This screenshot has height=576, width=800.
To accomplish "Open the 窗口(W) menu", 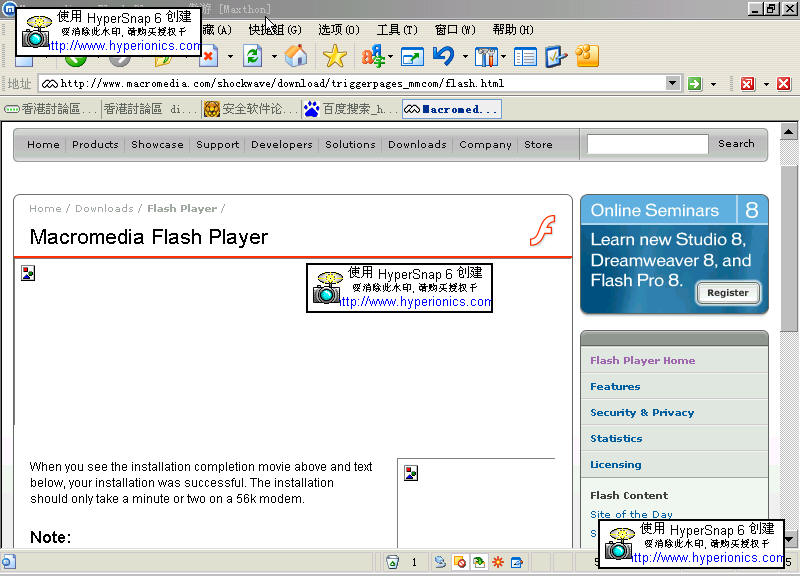I will tap(455, 30).
